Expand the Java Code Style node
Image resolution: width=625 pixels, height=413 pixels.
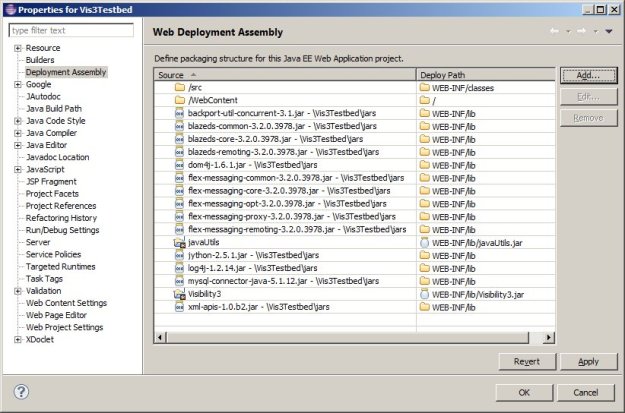18,121
